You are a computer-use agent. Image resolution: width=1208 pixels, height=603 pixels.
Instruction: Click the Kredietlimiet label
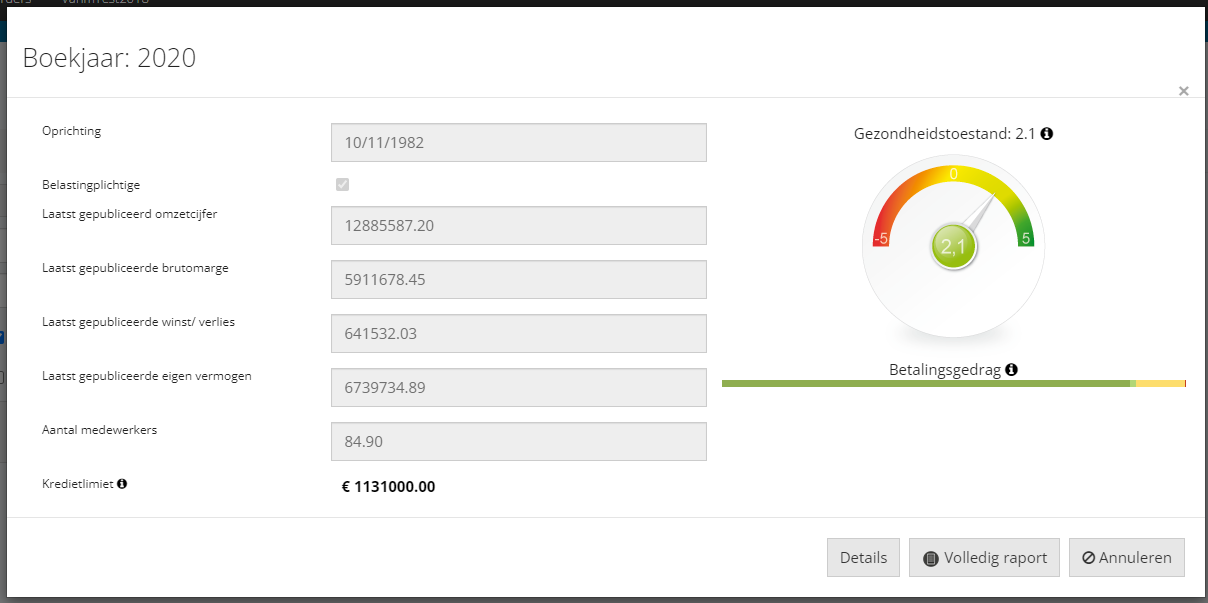78,484
